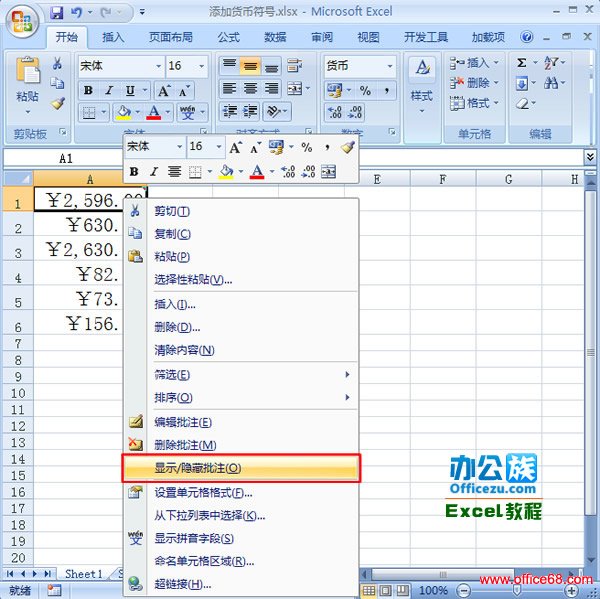Screen dimensions: 600x599
Task: Increase indent in ribbon
Action: click(x=250, y=112)
